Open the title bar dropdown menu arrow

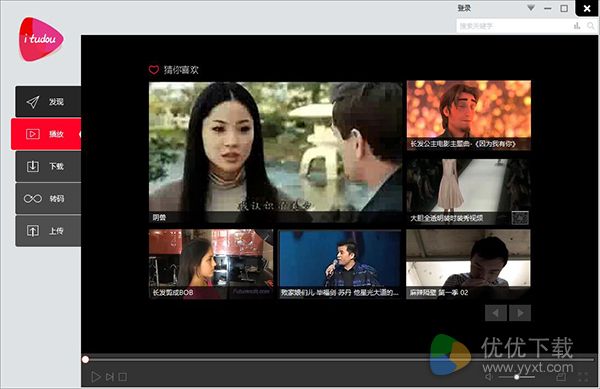531,8
